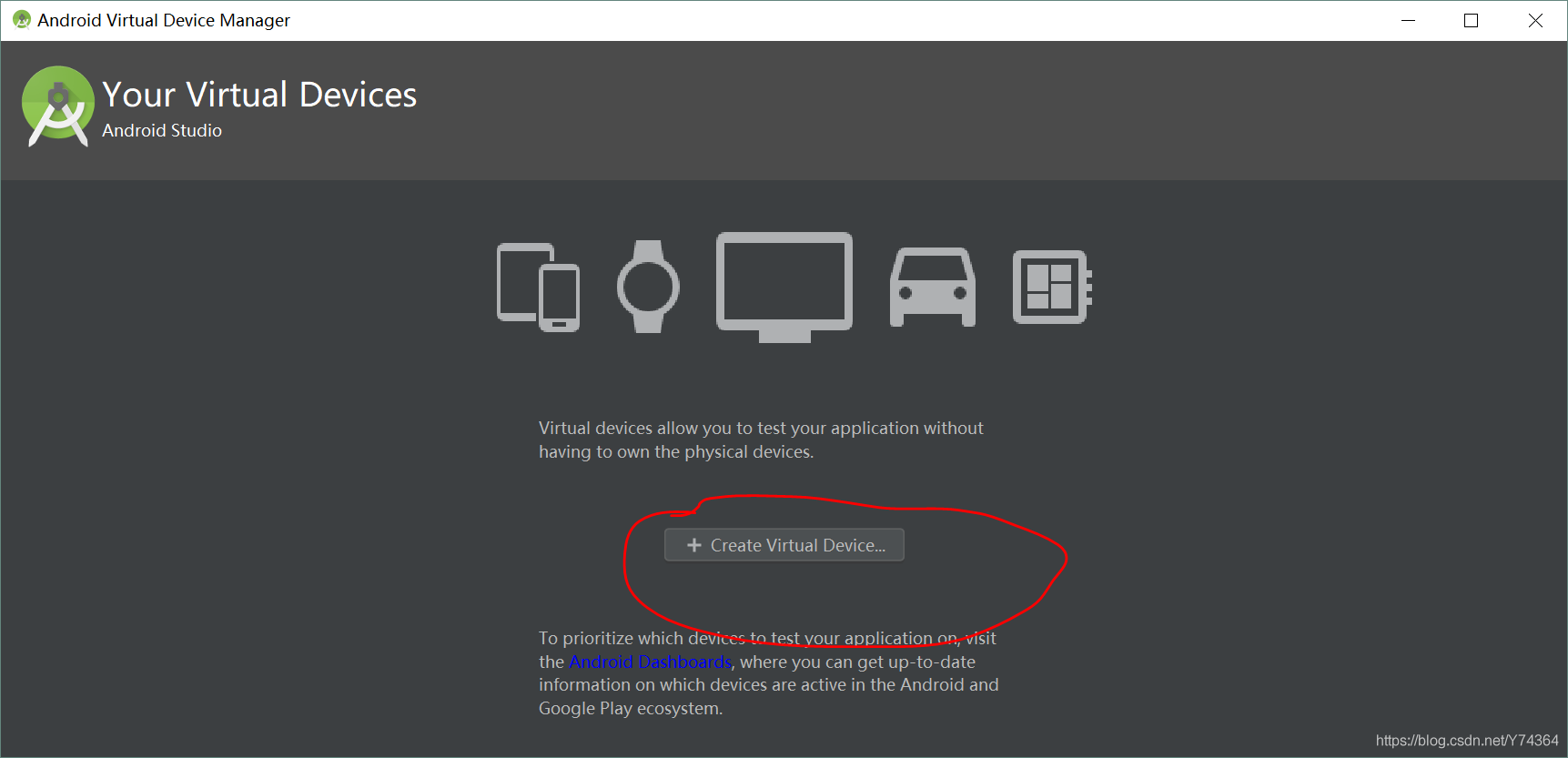The height and width of the screenshot is (758, 1568).
Task: Open the Android Dashboards link
Action: tap(651, 662)
